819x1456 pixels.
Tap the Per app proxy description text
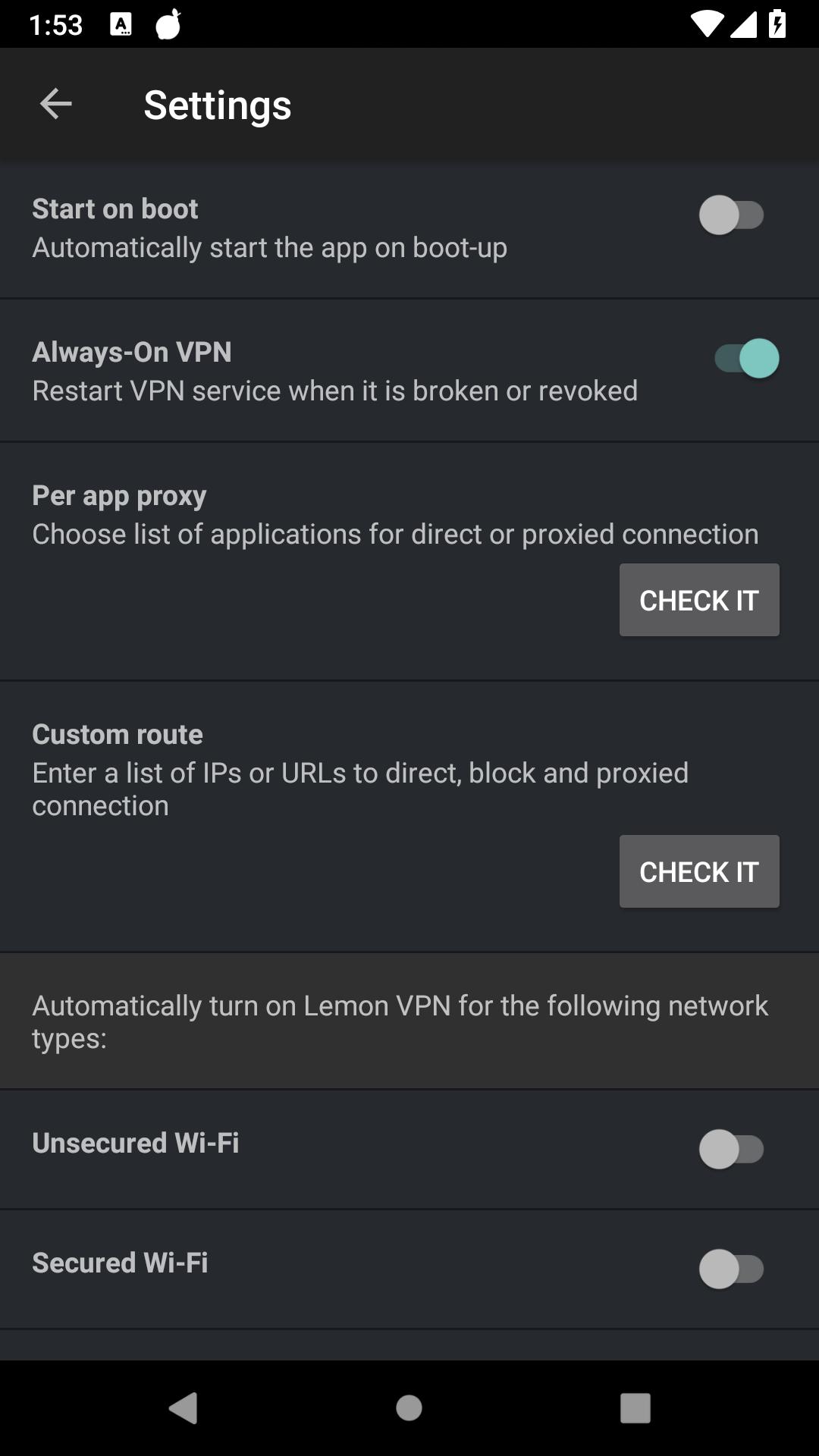coord(395,534)
